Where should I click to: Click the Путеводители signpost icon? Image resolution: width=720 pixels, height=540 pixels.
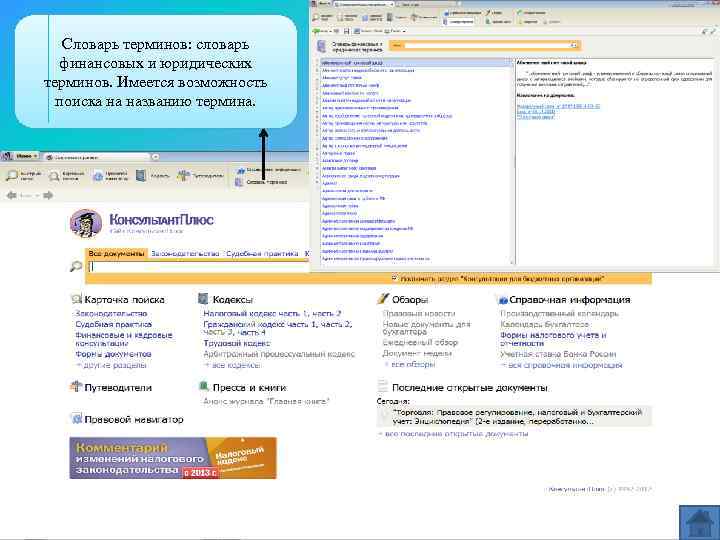76,387
